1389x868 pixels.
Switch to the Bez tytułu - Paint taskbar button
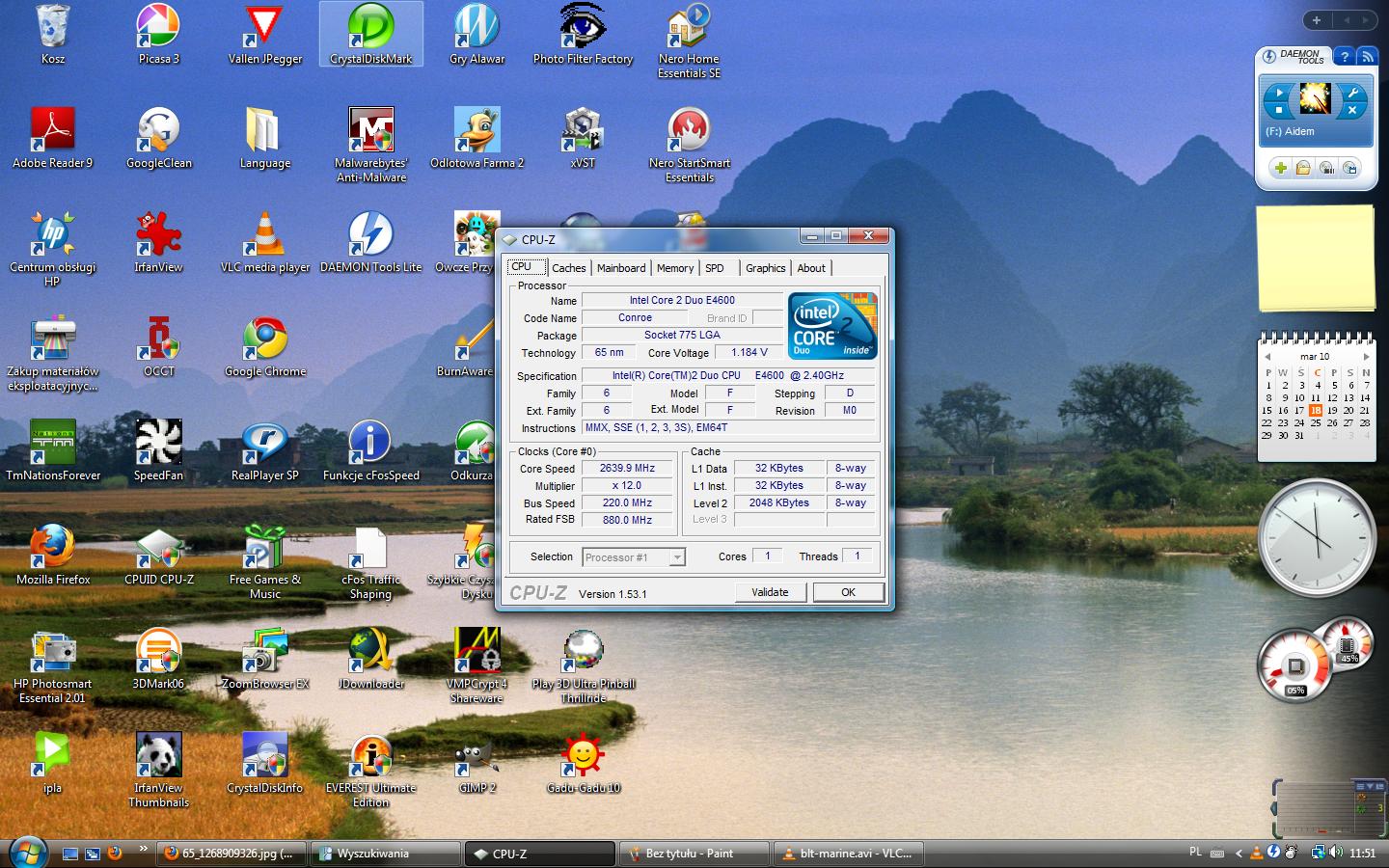pos(694,854)
